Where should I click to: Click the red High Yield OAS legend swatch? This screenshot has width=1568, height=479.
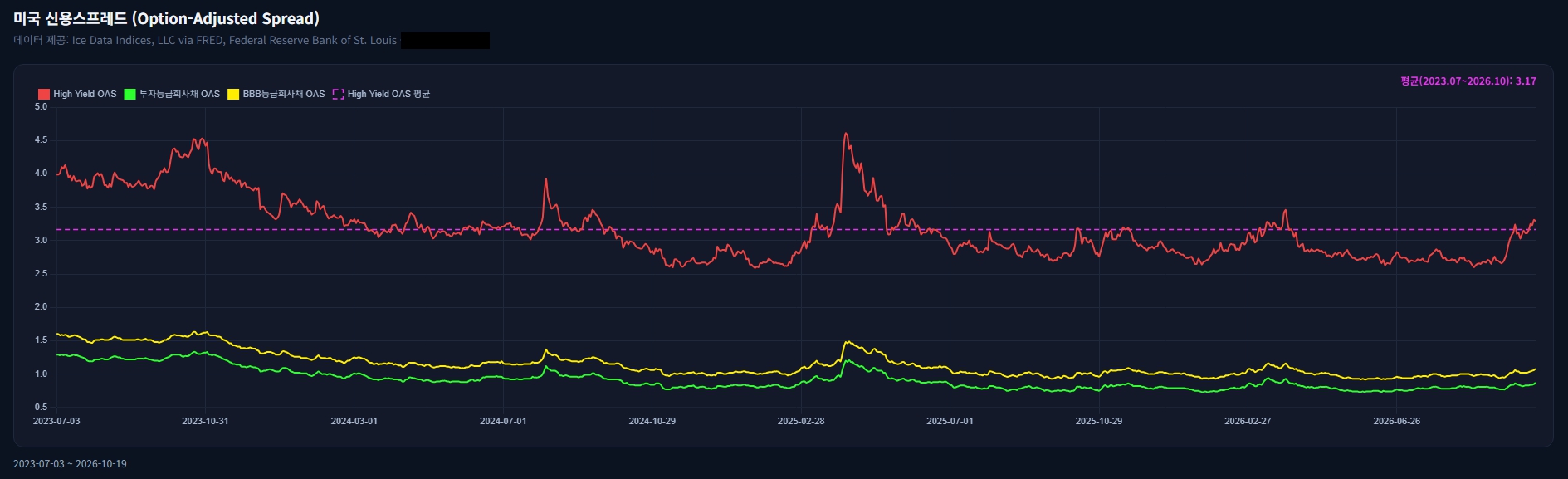pyautogui.click(x=44, y=94)
